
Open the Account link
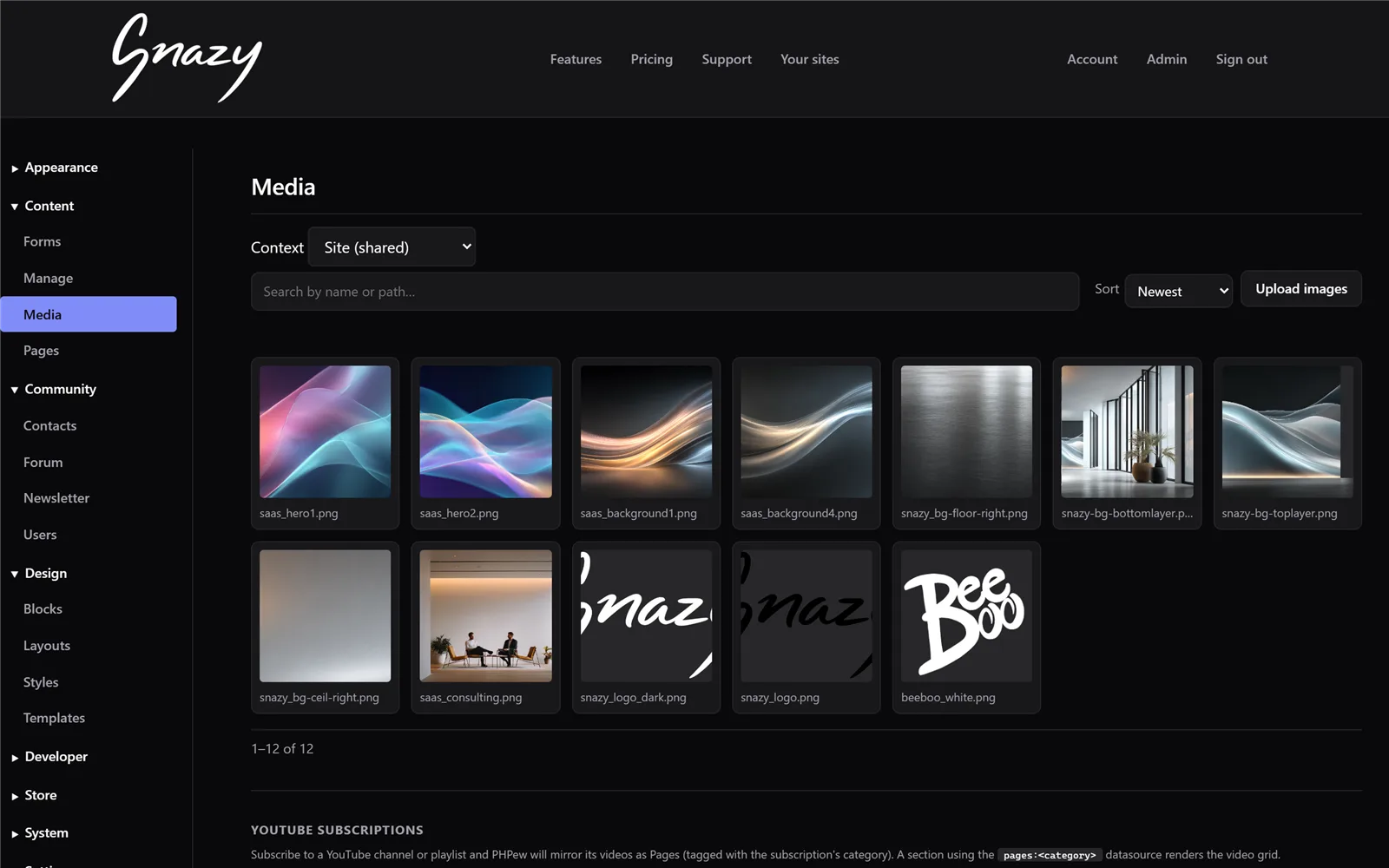click(x=1092, y=59)
